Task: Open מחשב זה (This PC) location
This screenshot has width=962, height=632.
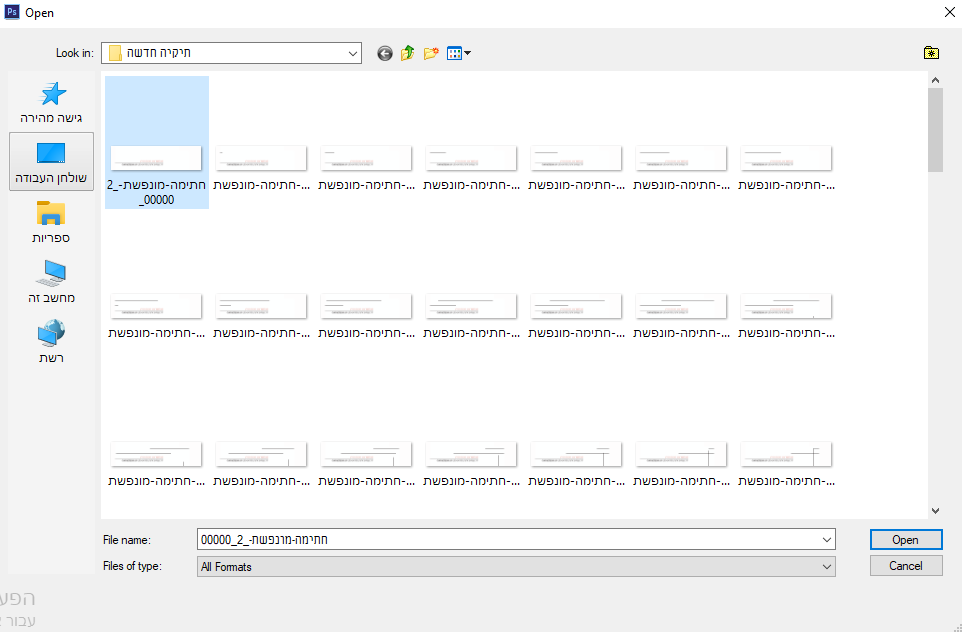Action: (x=52, y=282)
